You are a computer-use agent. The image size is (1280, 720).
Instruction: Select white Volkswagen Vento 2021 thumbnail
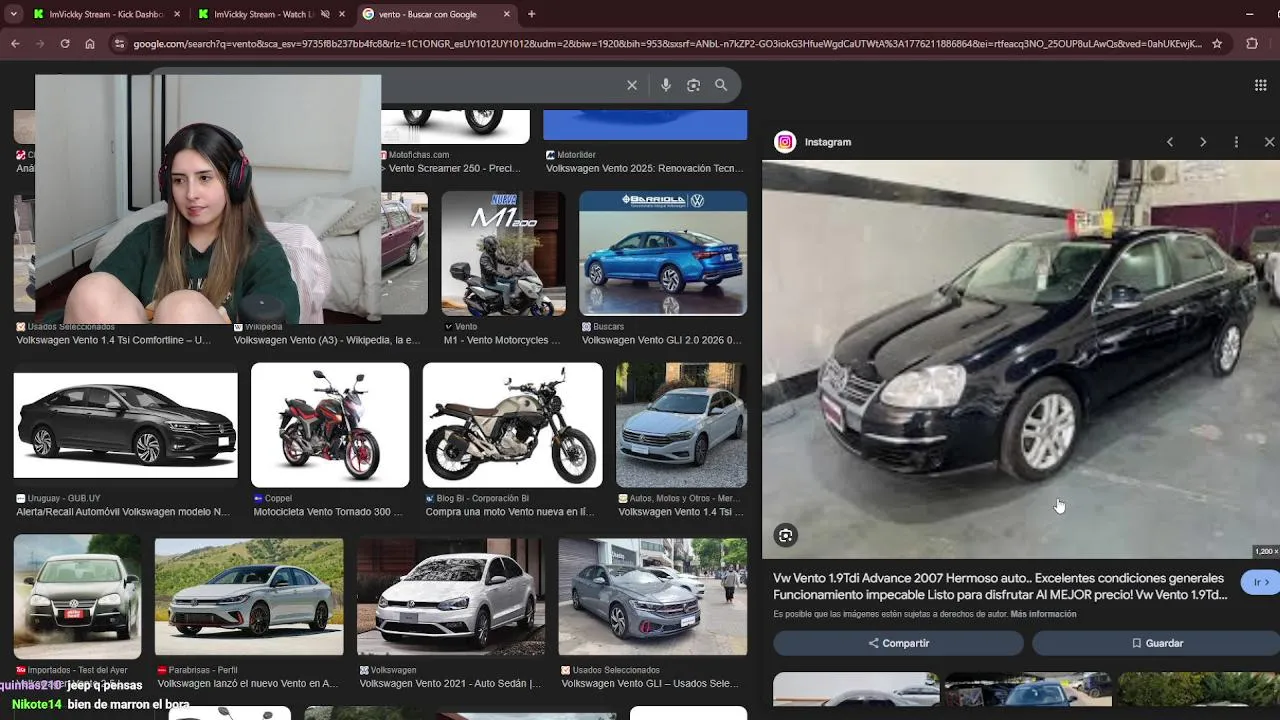(x=451, y=597)
